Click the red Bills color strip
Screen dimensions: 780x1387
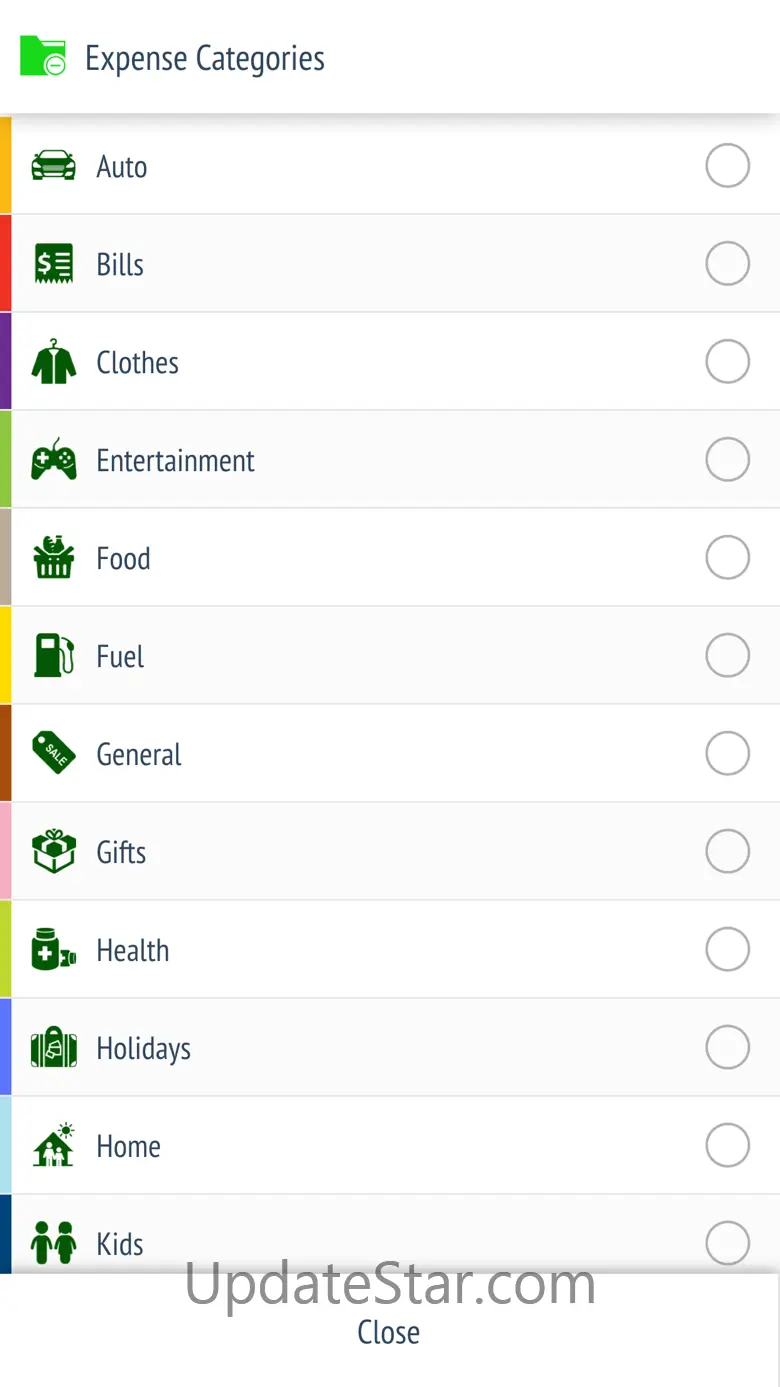coord(5,264)
